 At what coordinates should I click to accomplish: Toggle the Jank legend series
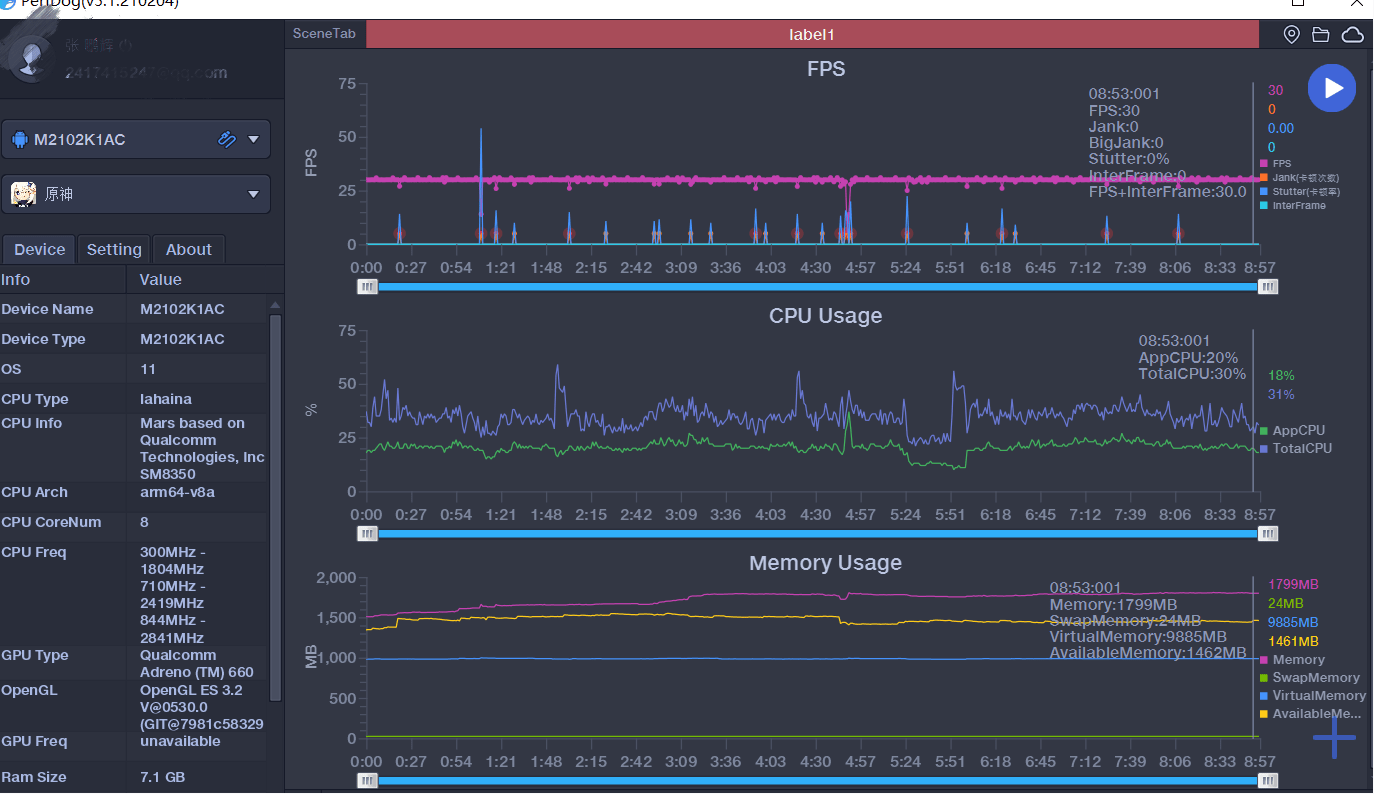[x=1298, y=177]
